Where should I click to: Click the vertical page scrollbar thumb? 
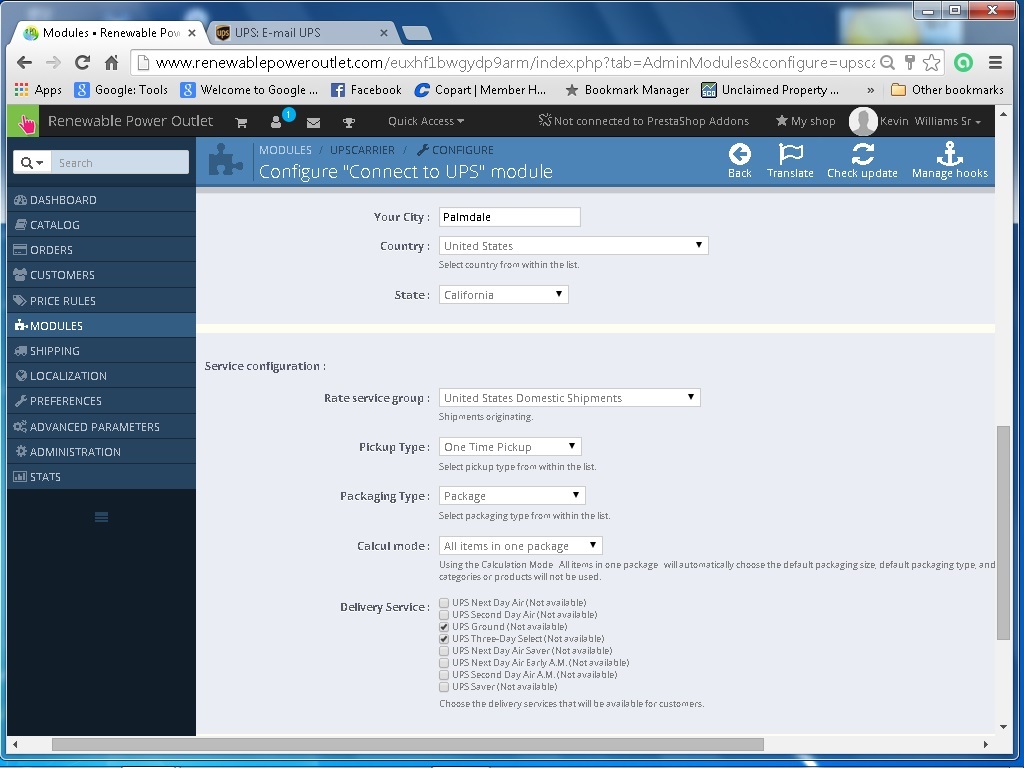(1003, 532)
